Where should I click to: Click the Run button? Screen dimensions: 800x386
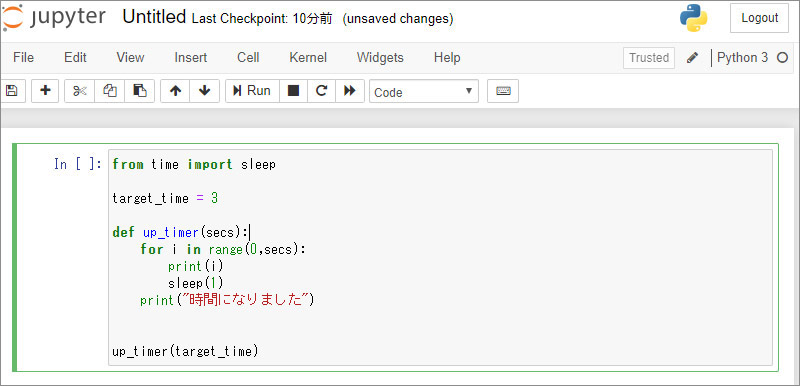[x=252, y=91]
